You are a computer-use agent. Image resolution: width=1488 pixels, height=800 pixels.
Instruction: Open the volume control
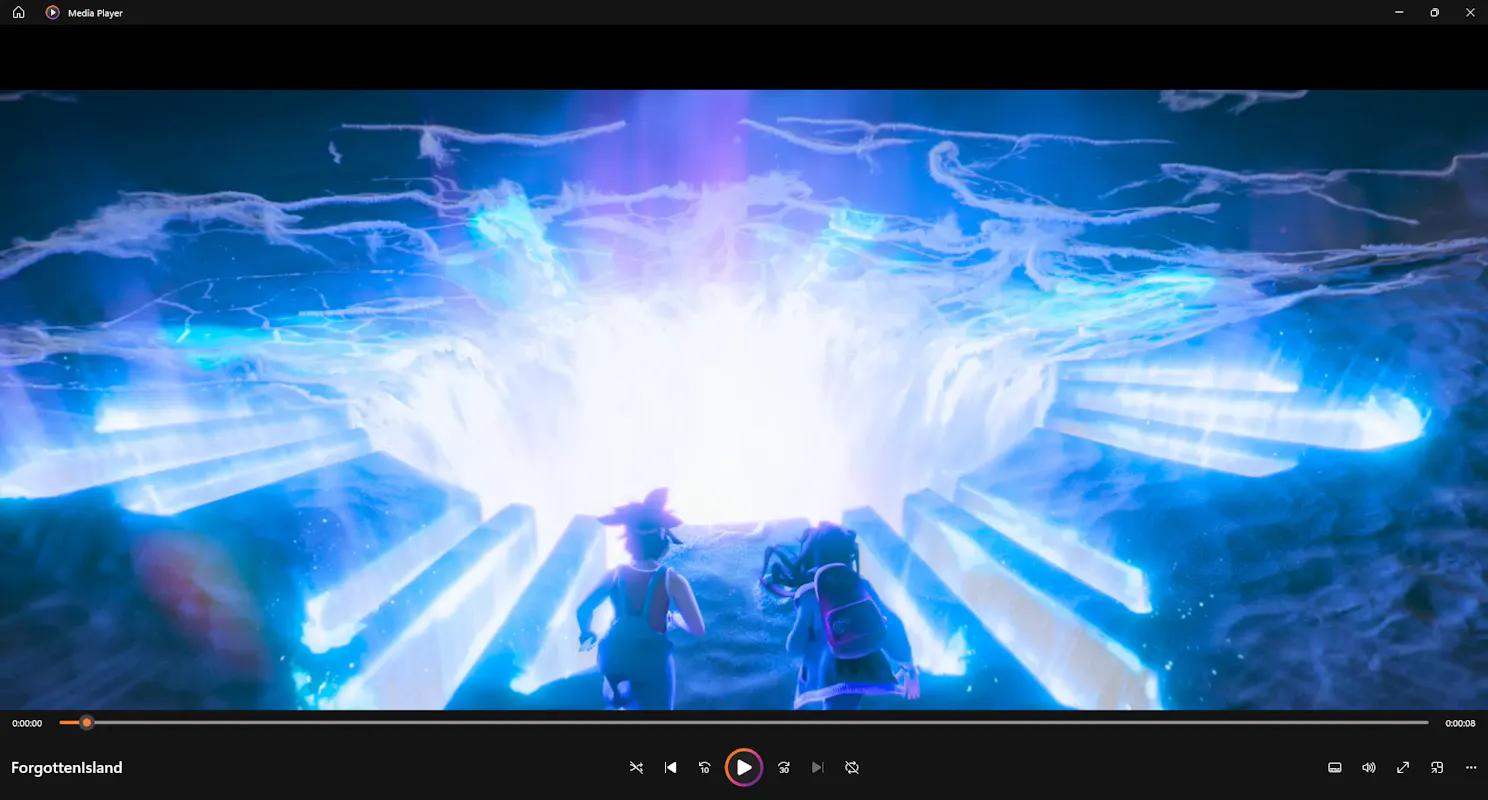(1369, 768)
